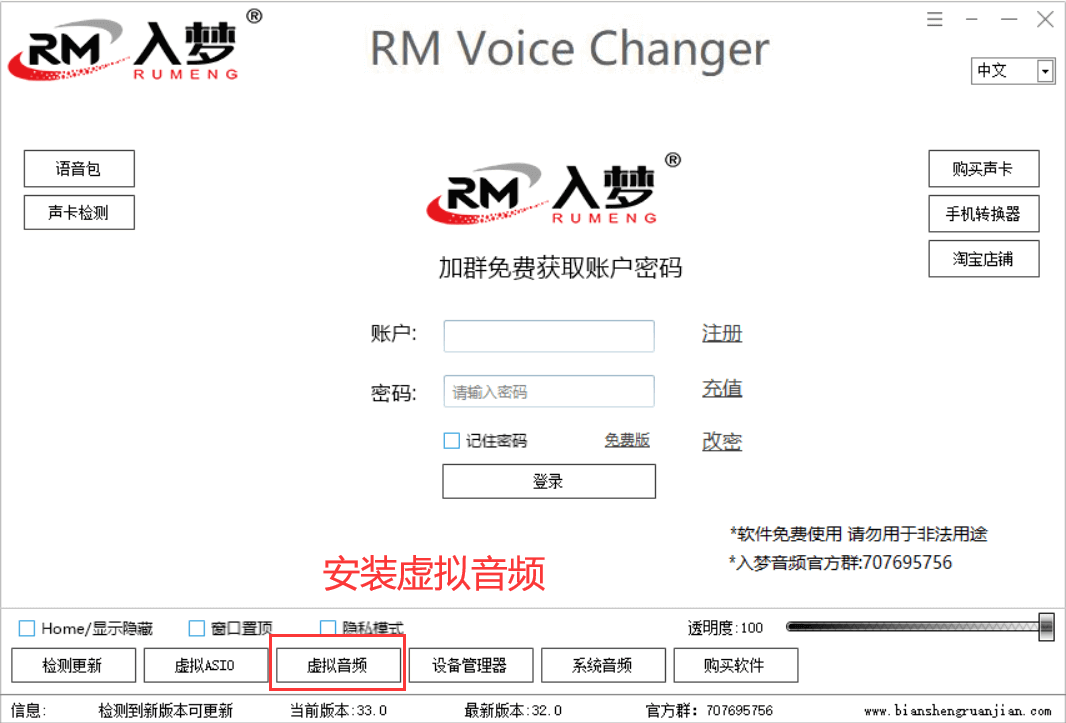Click the 登录 login button
This screenshot has height=723, width=1066.
549,482
